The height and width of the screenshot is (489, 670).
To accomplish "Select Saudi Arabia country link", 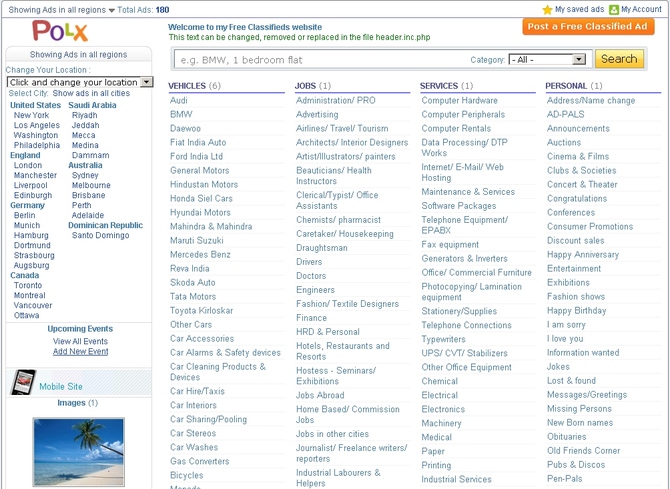I will click(92, 105).
